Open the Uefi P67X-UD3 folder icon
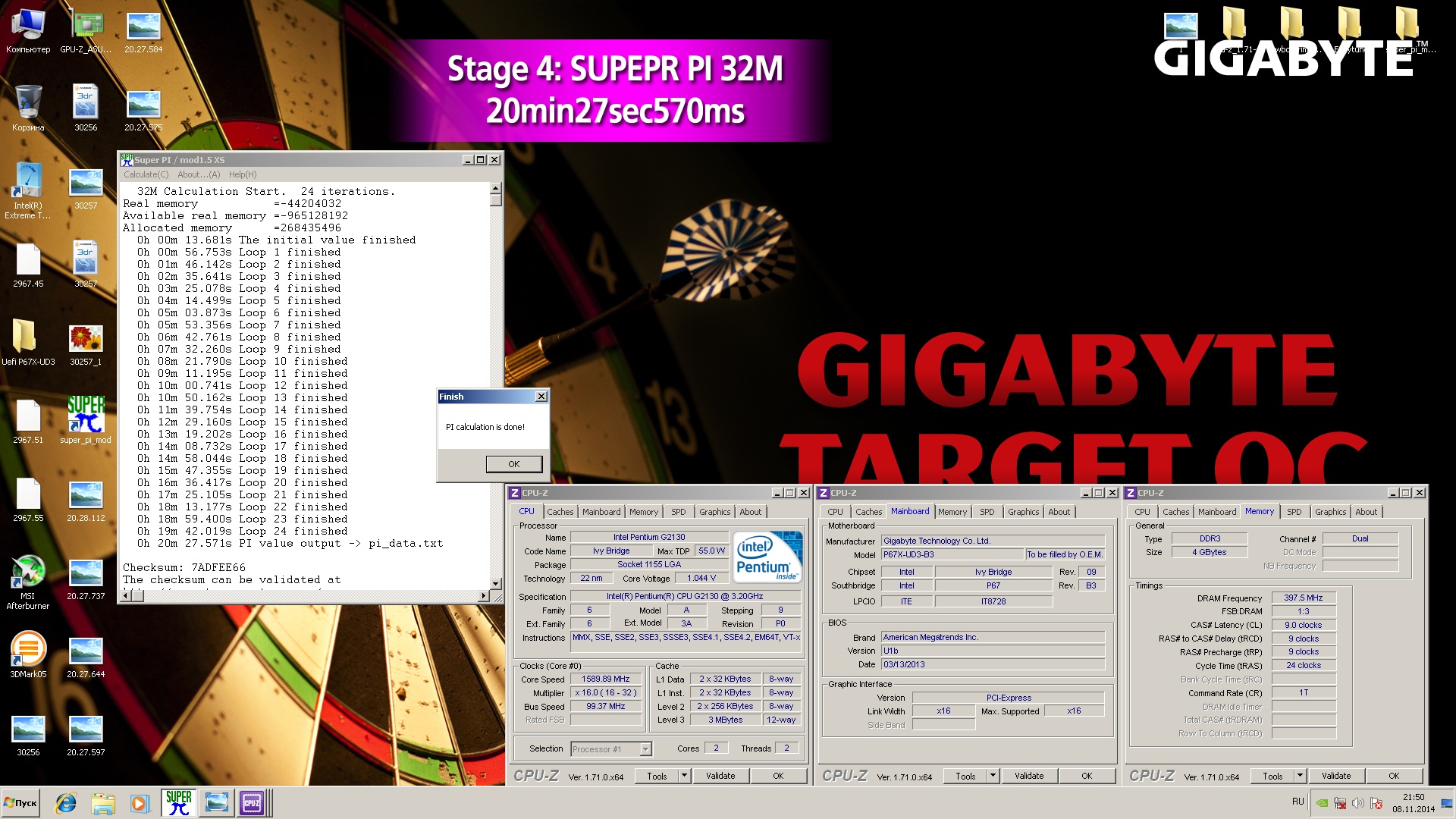 coord(28,343)
